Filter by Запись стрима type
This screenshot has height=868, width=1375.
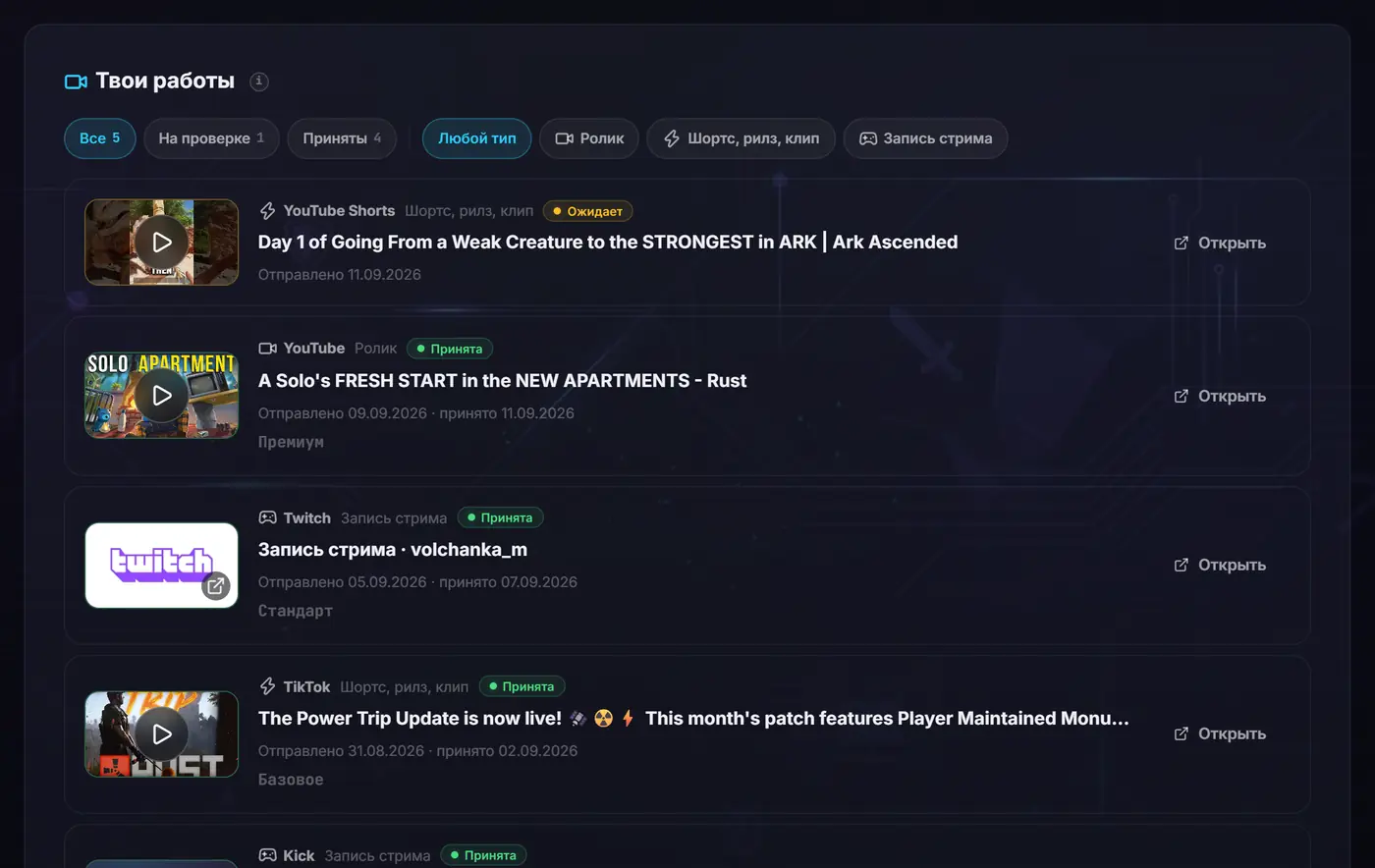[925, 138]
